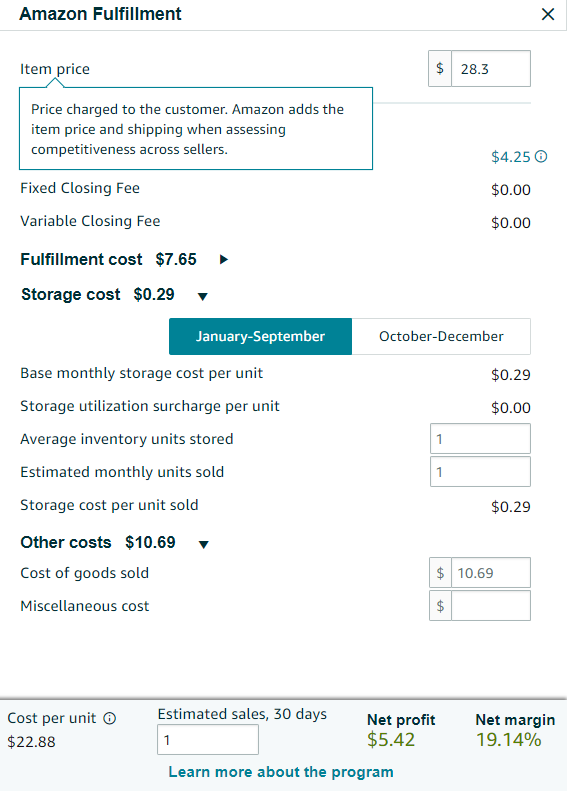Screen dimensions: 567x791
Task: Close the Amazon Fulfillment panel
Action: (x=548, y=14)
